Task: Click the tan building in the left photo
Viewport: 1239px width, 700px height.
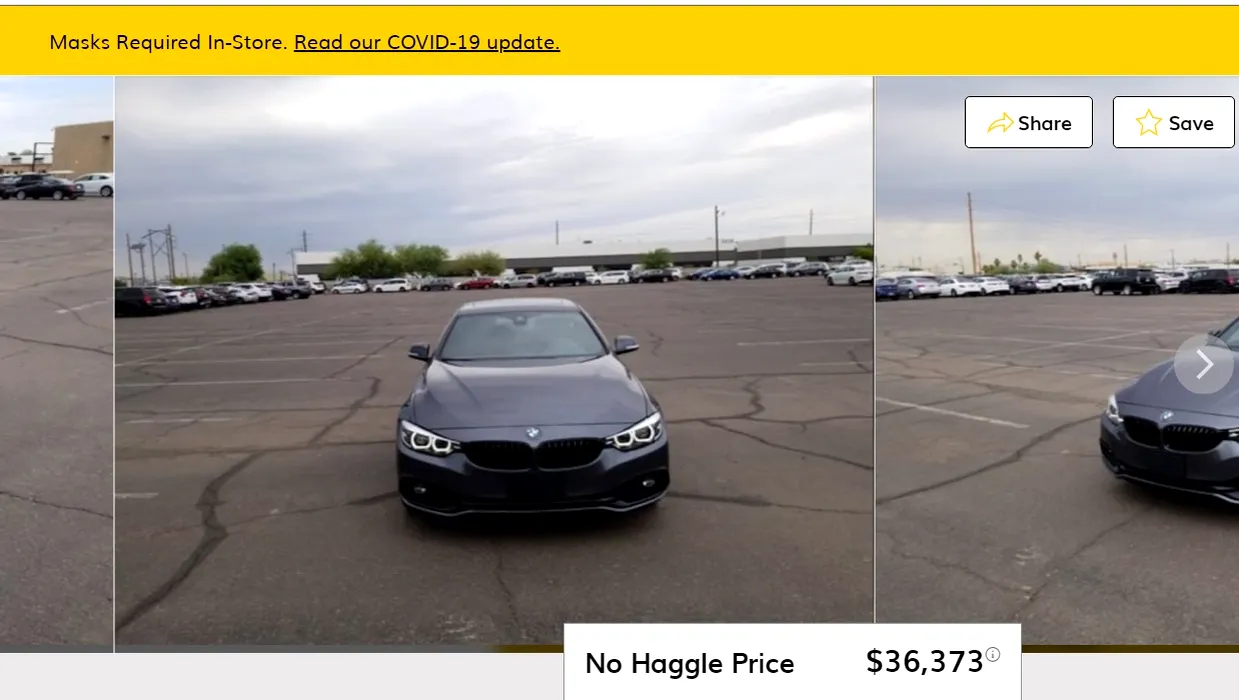Action: 82,148
